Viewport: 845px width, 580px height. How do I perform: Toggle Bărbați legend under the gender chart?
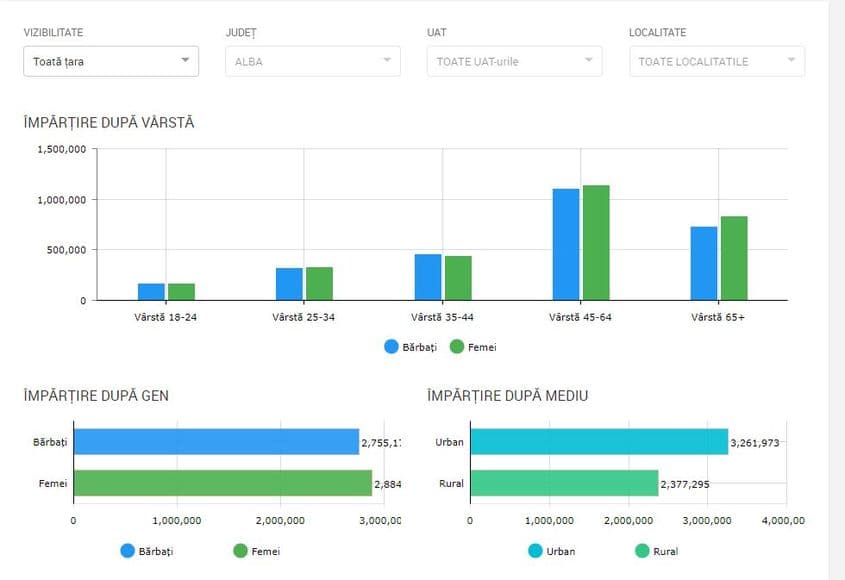click(x=128, y=551)
